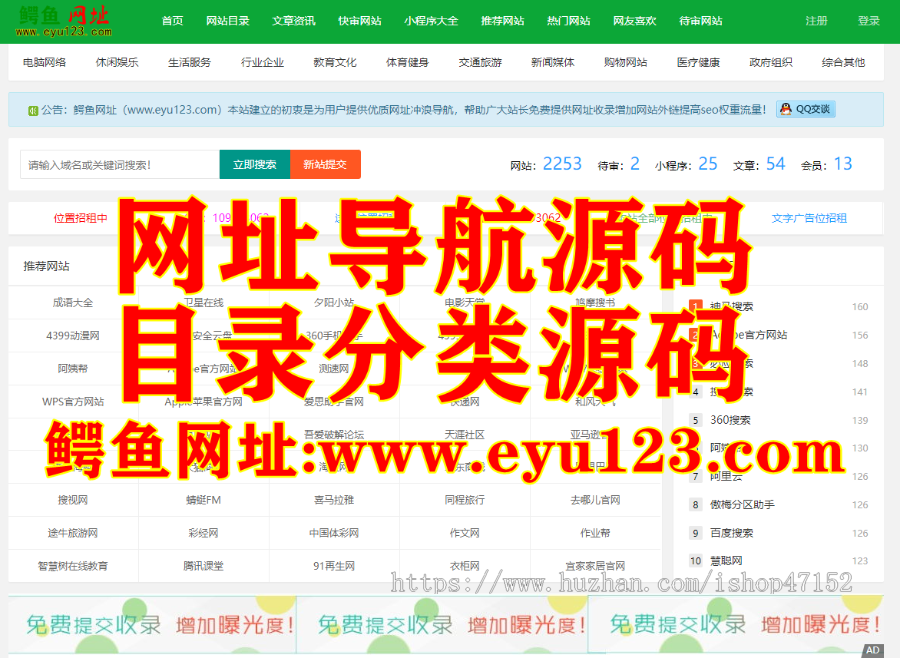Image resolution: width=900 pixels, height=658 pixels.
Task: Open the 网站目录 nav item
Action: tap(228, 21)
